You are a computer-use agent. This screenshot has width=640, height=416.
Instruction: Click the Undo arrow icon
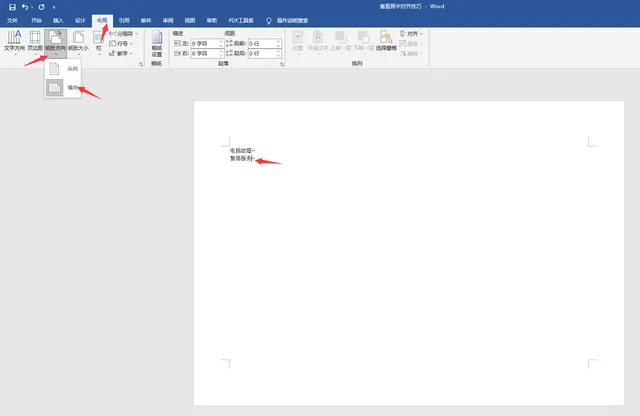[x=25, y=7]
